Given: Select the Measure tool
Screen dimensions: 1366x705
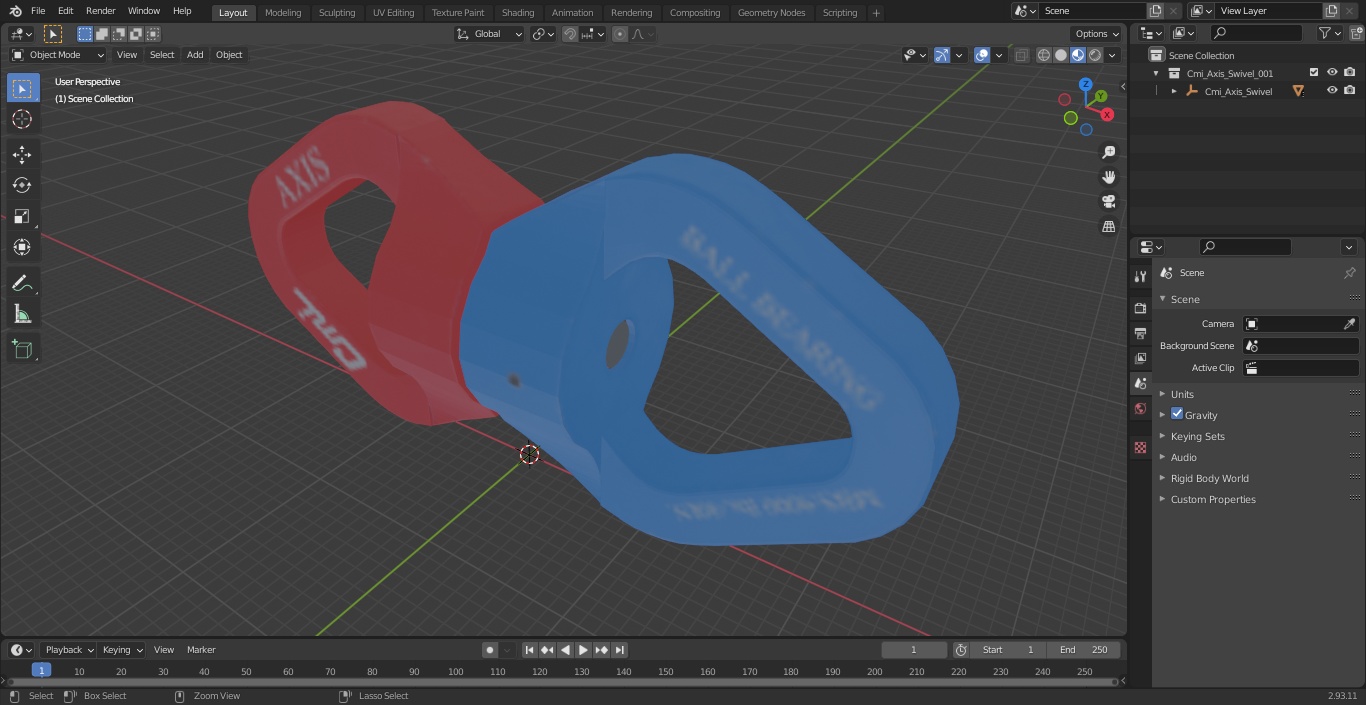Looking at the screenshot, I should tap(22, 314).
